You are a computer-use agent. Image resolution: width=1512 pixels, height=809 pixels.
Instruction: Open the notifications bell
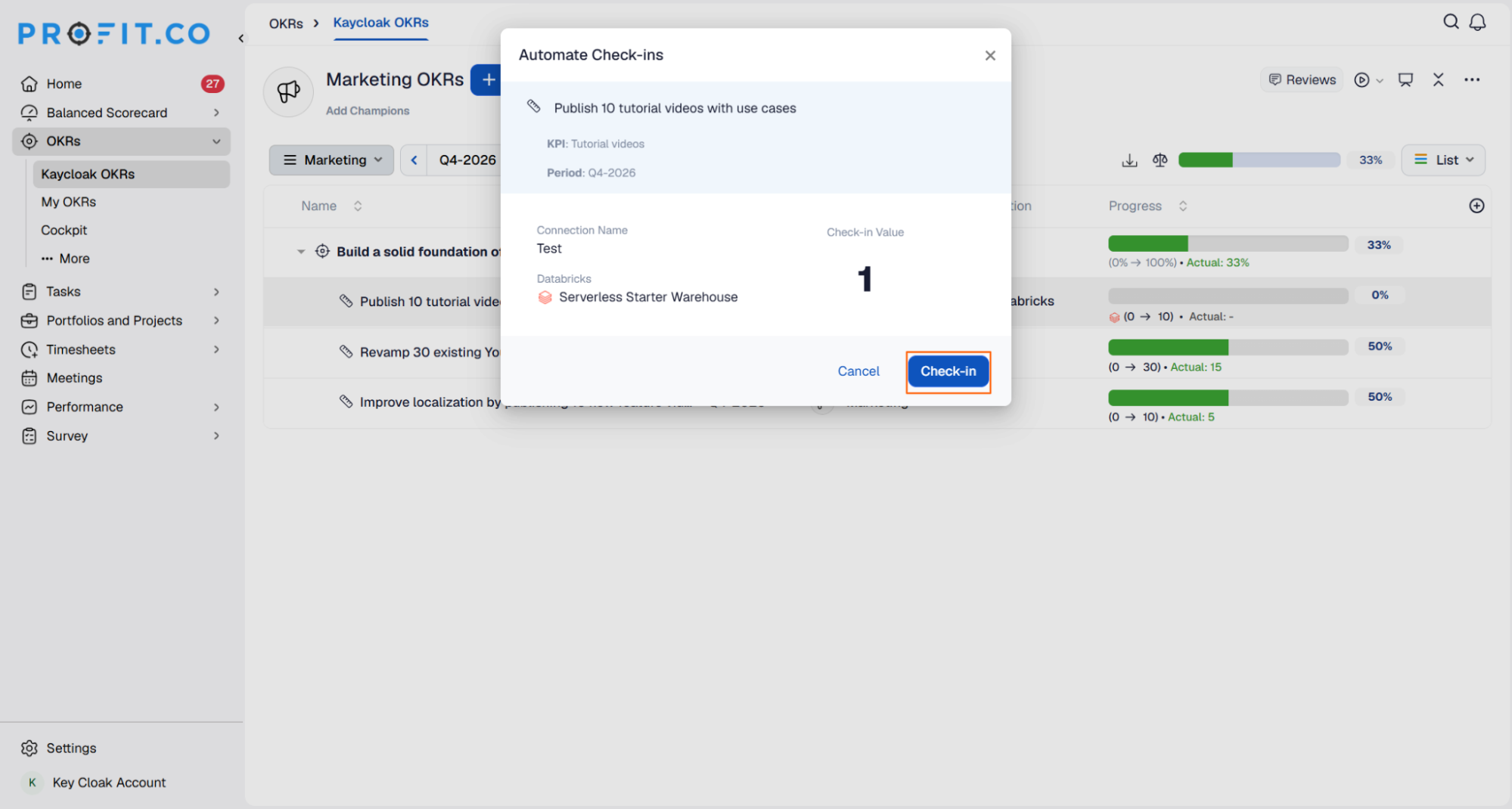[1476, 22]
